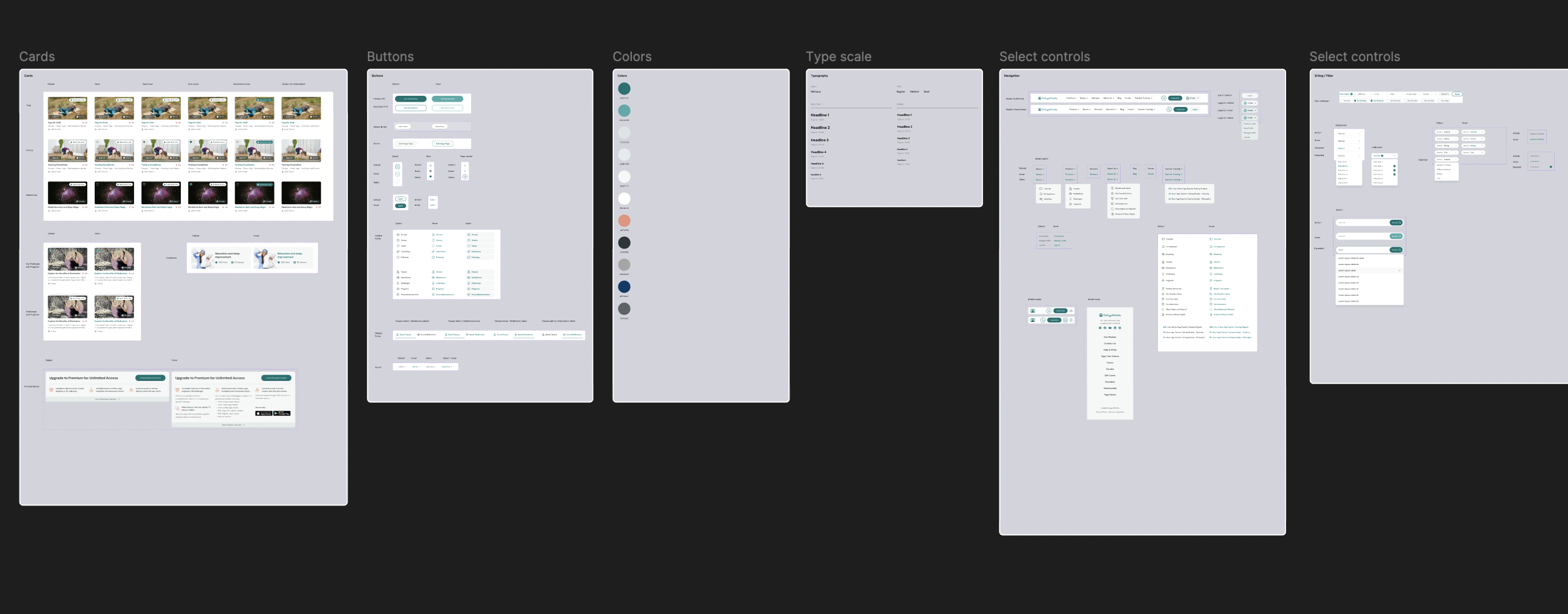Click the hamburger menu icon in authorized mobile header
Image resolution: width=1568 pixels, height=614 pixels.
point(1071,311)
